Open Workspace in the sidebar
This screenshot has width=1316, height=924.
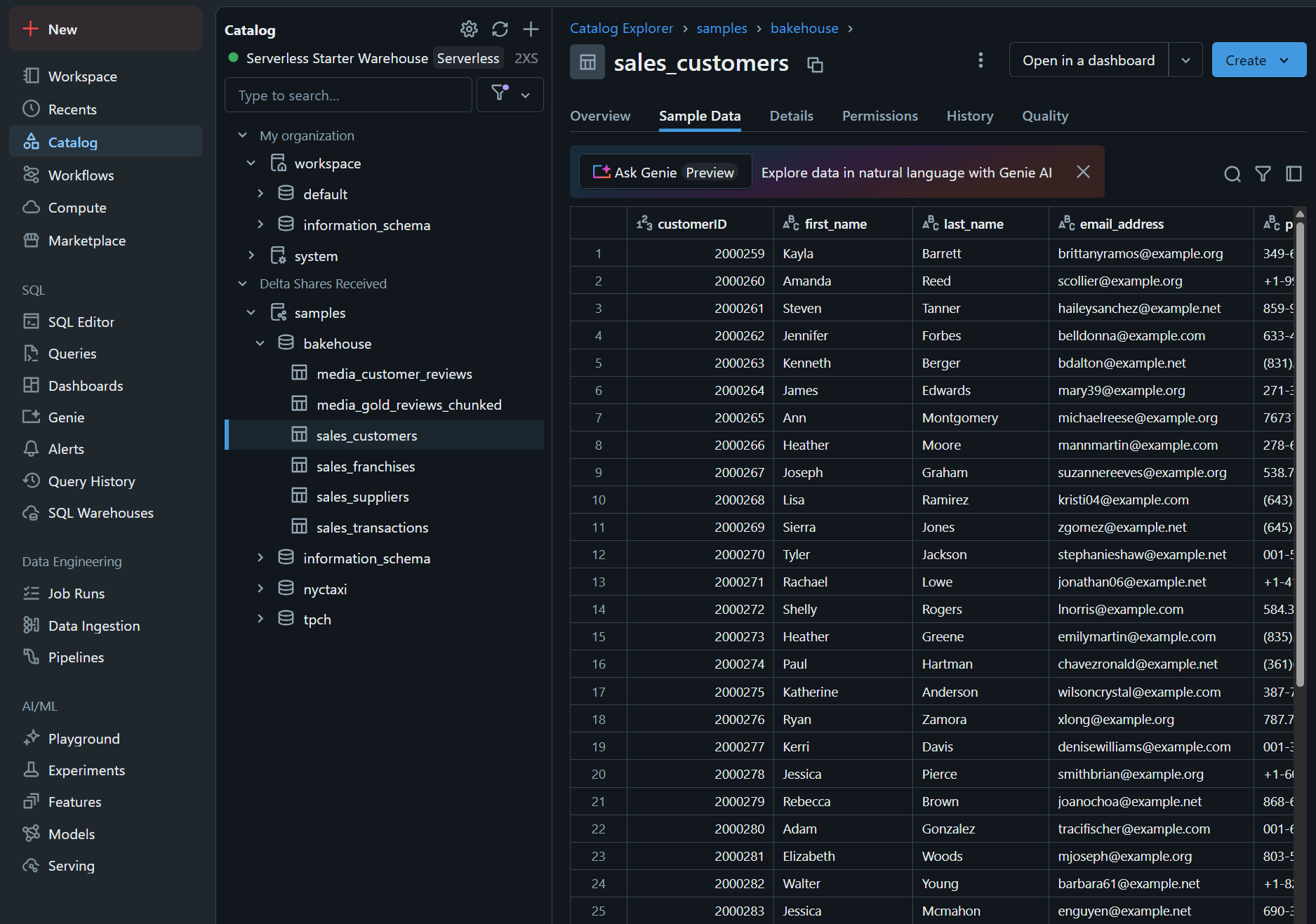tap(105, 76)
